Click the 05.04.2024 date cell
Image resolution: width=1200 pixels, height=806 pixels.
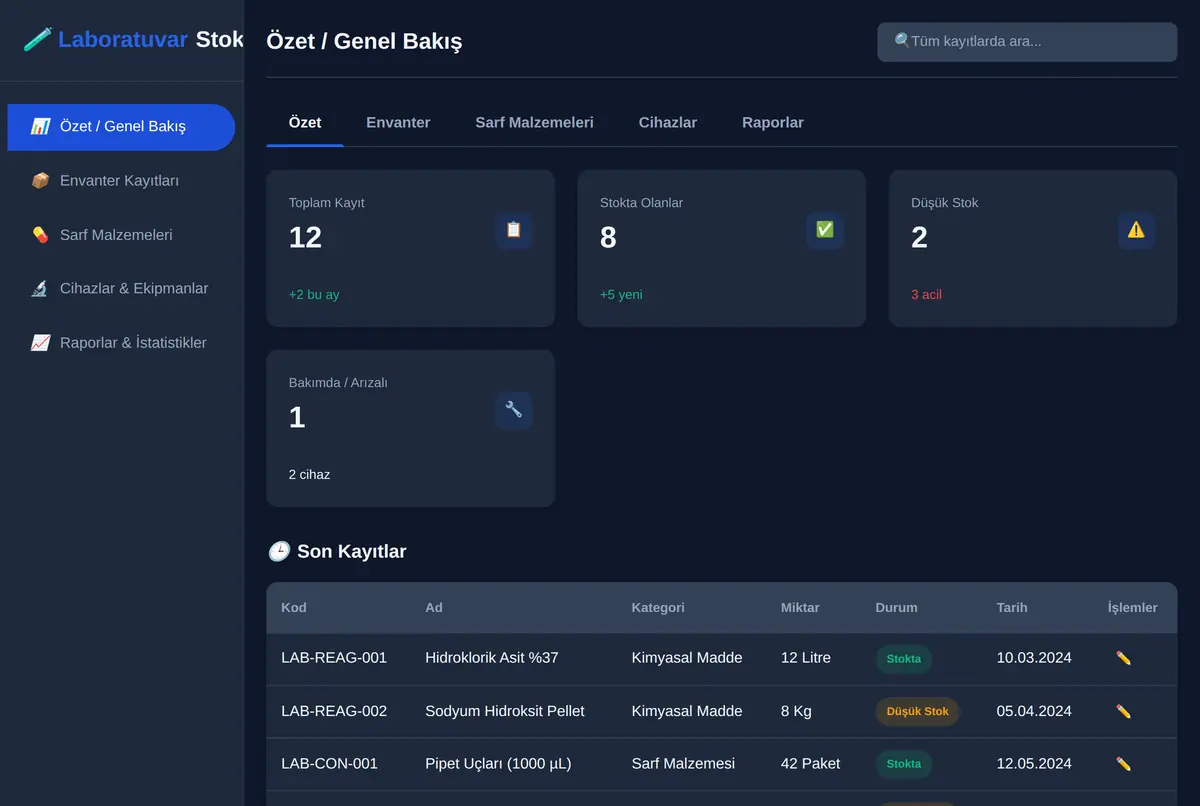tap(1034, 711)
